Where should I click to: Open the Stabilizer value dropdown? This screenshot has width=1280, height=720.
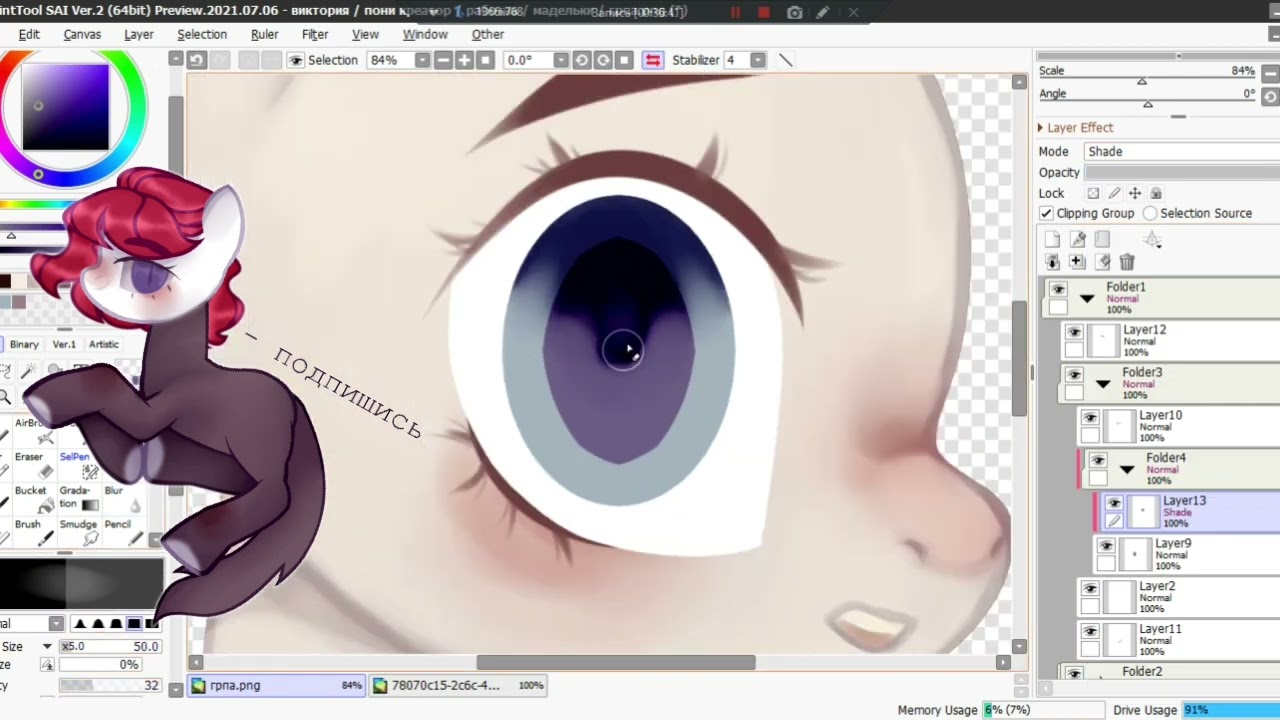758,60
